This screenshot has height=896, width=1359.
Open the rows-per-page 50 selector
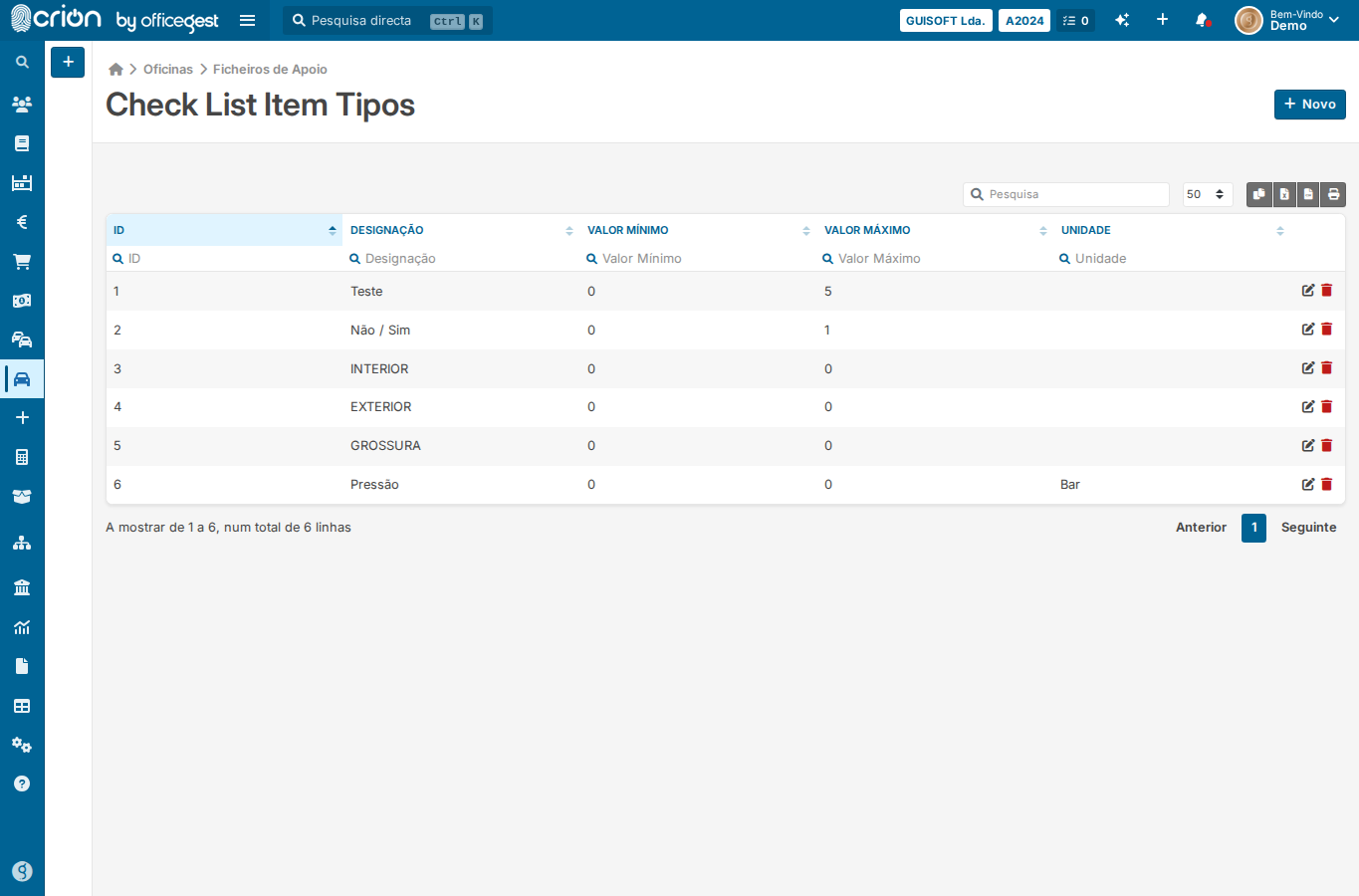[1208, 194]
